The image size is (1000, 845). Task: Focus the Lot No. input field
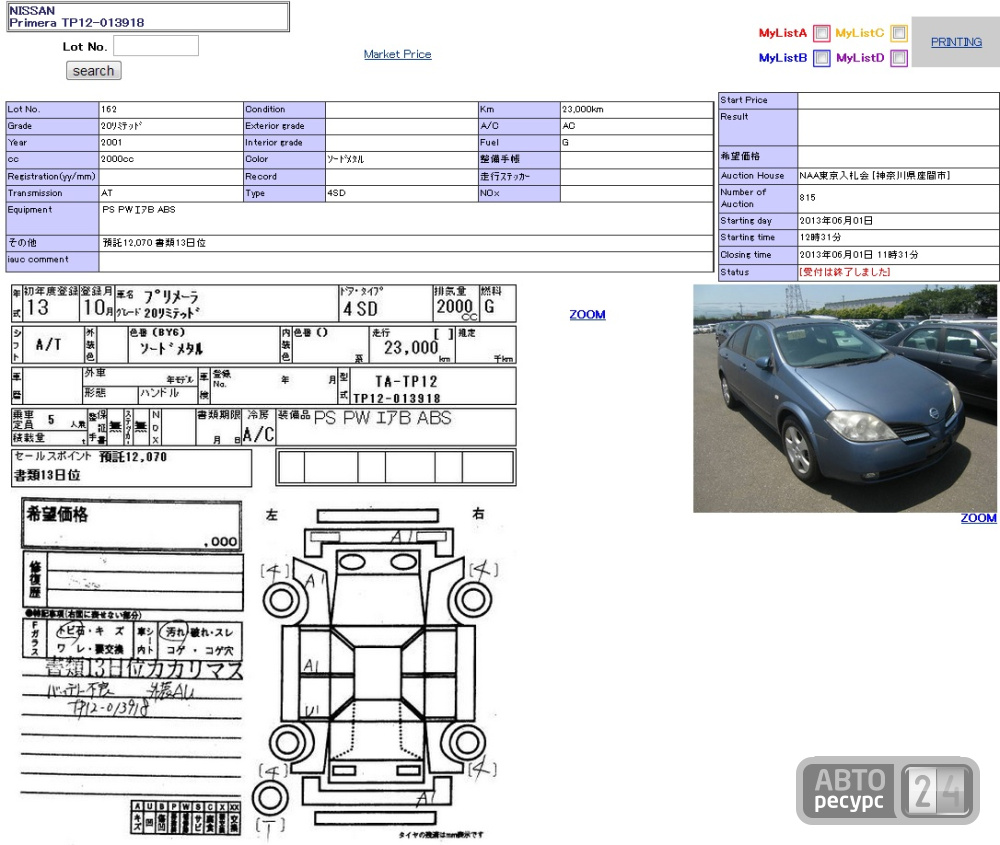(156, 46)
